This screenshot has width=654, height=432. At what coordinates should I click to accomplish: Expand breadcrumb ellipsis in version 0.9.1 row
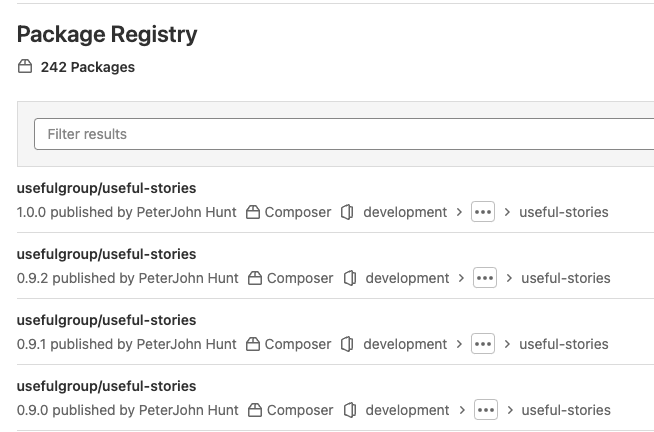483,344
